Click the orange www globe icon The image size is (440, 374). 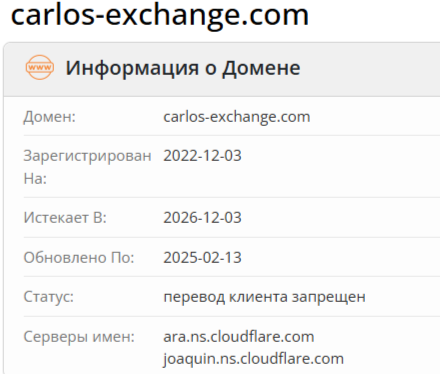point(40,67)
